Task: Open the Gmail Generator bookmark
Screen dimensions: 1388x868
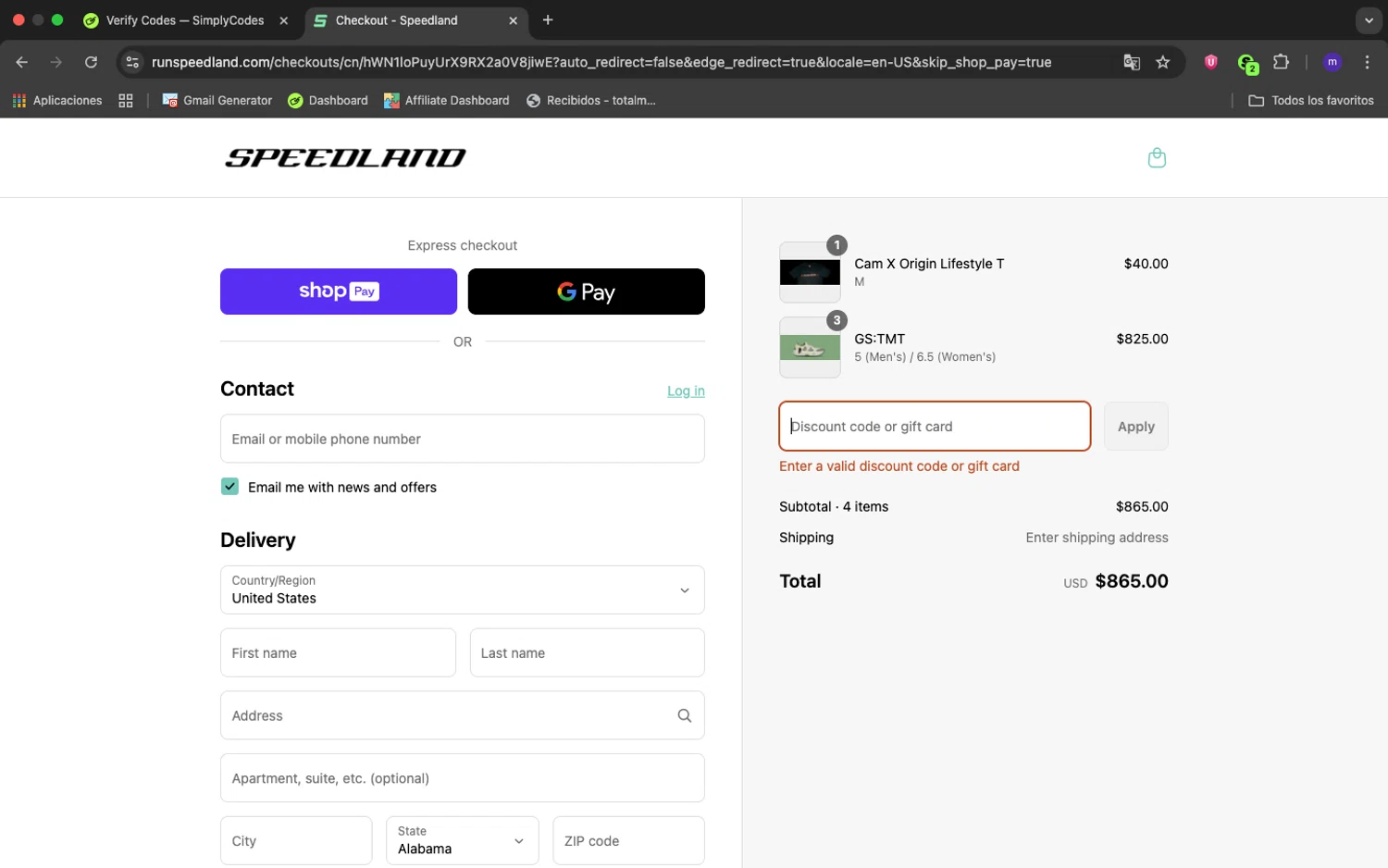Action: 217,100
